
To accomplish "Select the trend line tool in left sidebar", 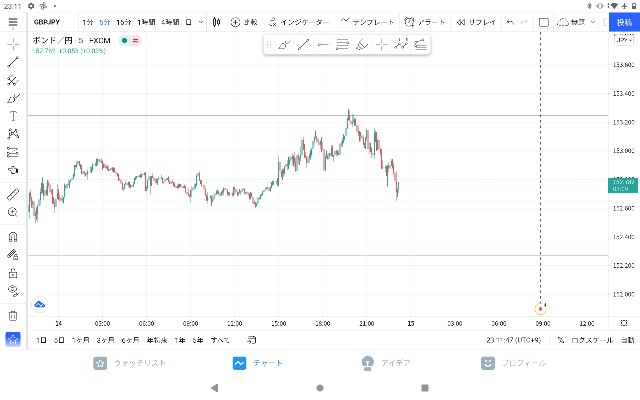I will tap(13, 62).
